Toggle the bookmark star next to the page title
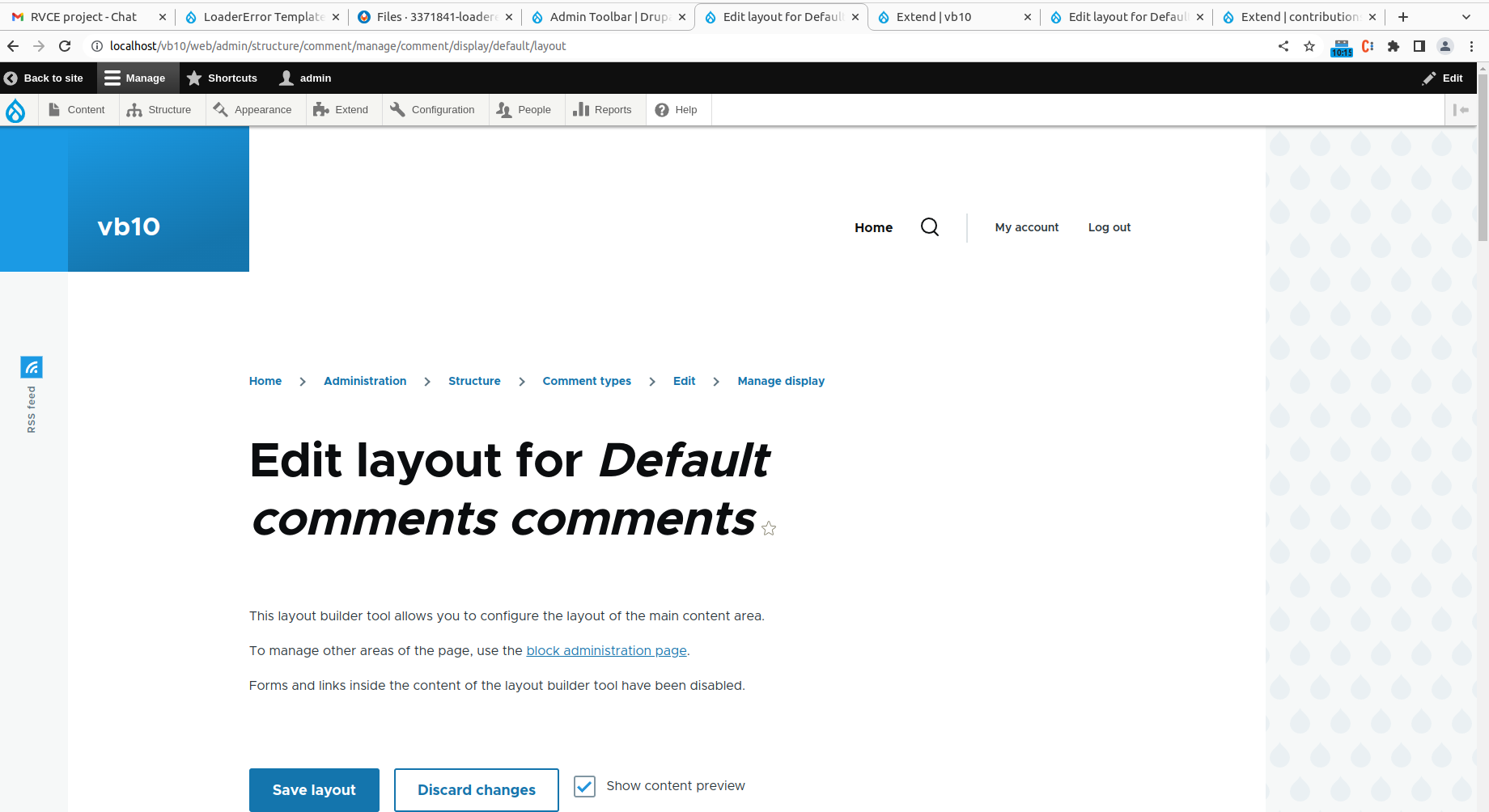The width and height of the screenshot is (1489, 812). pos(768,527)
